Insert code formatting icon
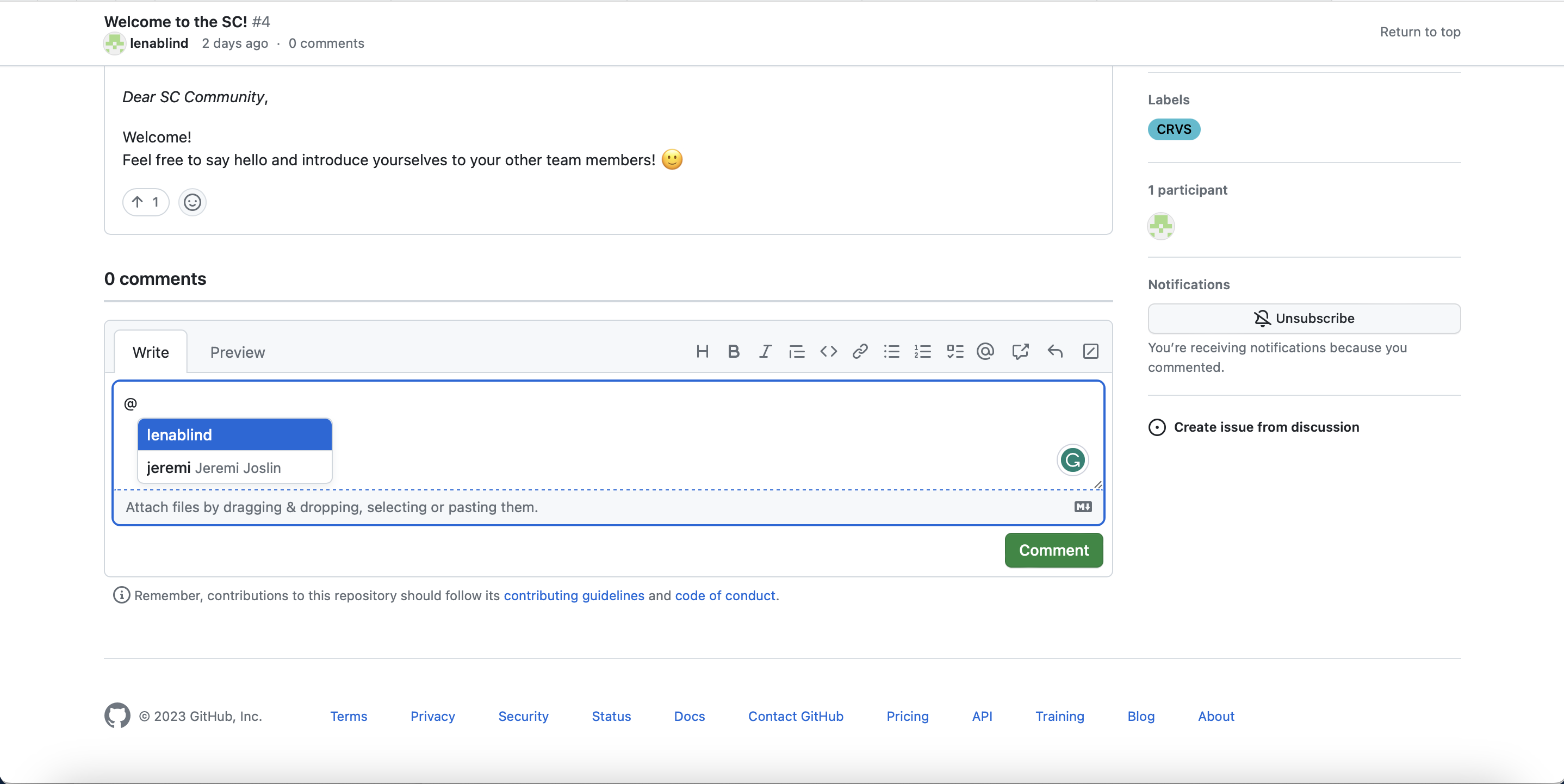This screenshot has width=1564, height=784. click(828, 351)
